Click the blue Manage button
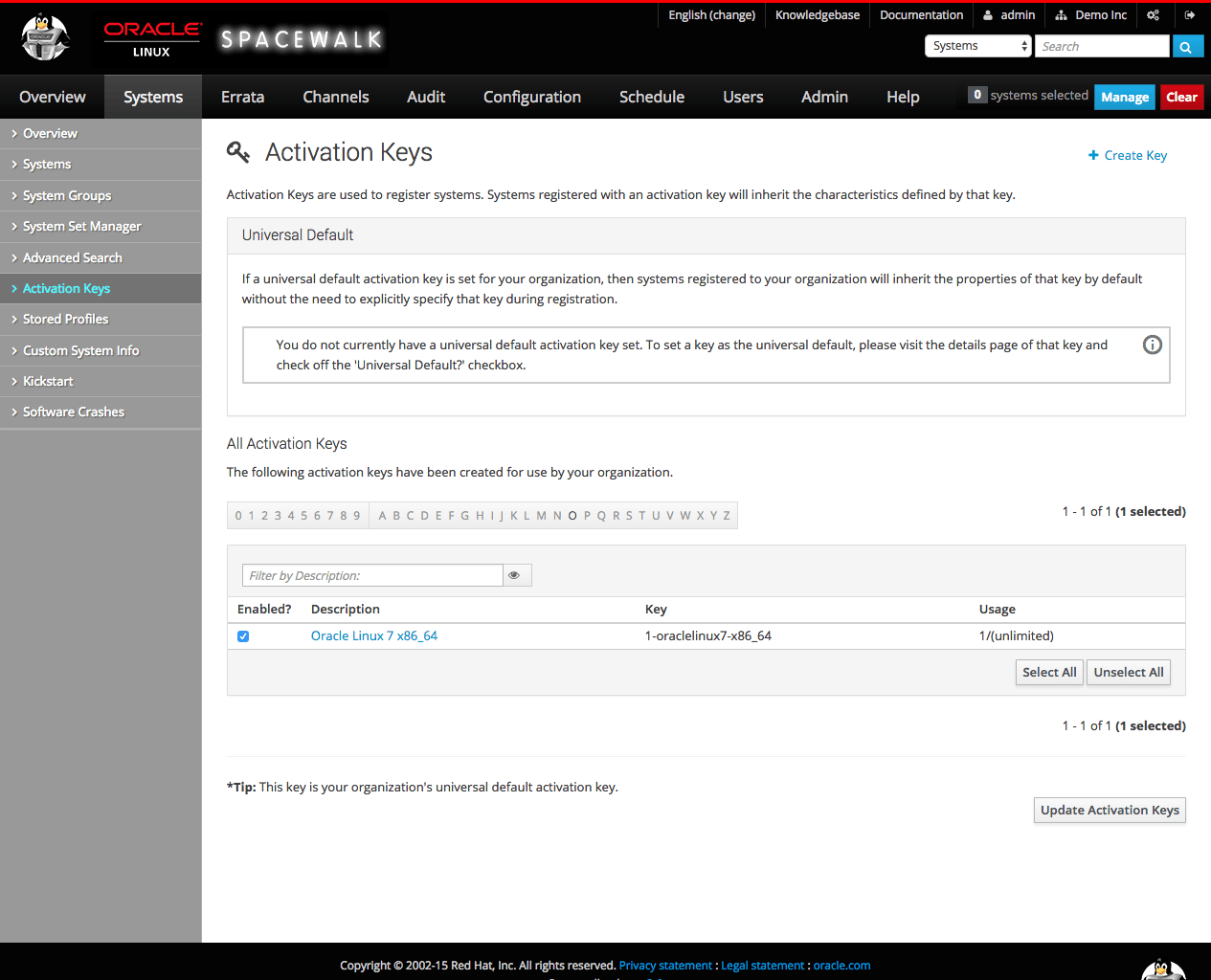 click(1125, 97)
